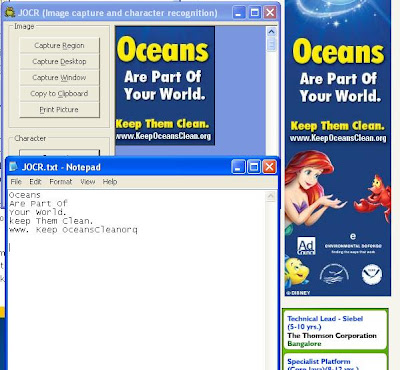
Task: Click the Capture Region button in JOCR
Action: (59, 45)
